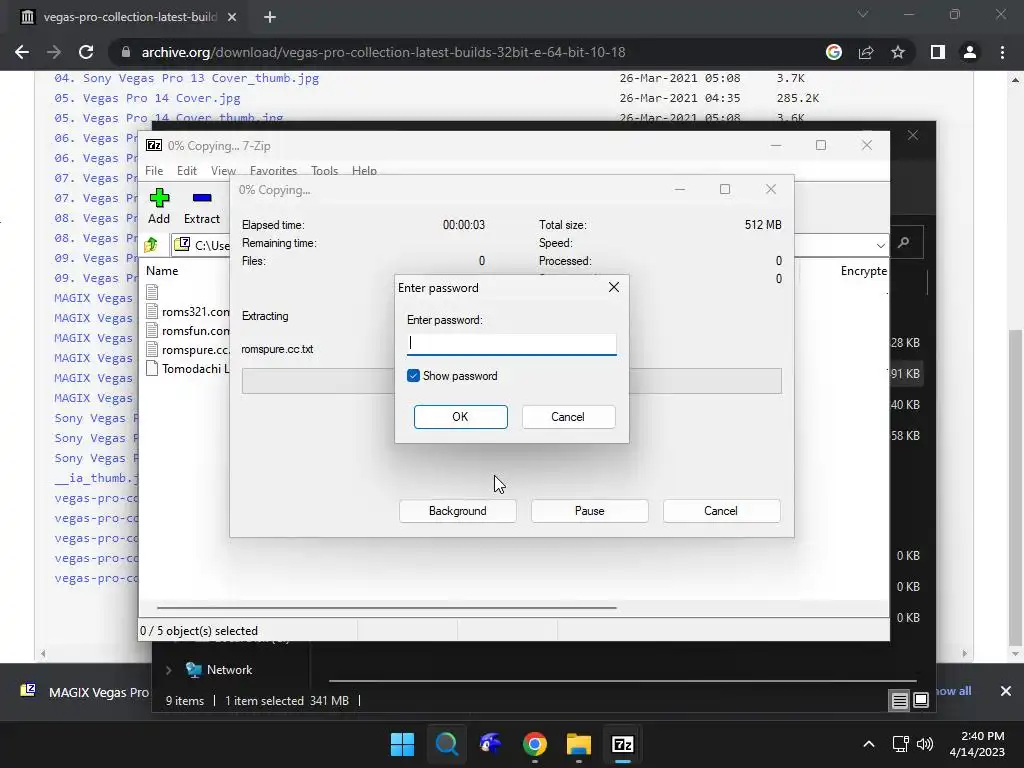Click the volume icon in system tray
1024x768 pixels.
925,744
